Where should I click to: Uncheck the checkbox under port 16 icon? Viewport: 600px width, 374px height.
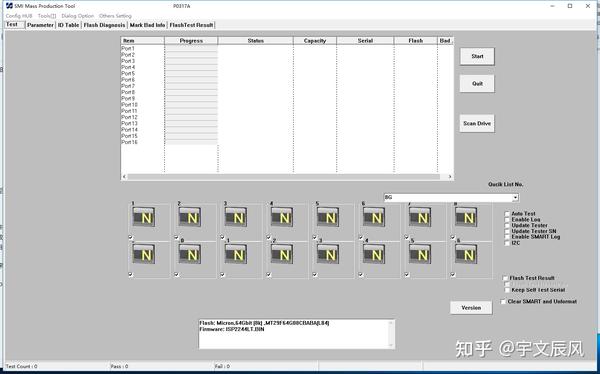tap(453, 274)
